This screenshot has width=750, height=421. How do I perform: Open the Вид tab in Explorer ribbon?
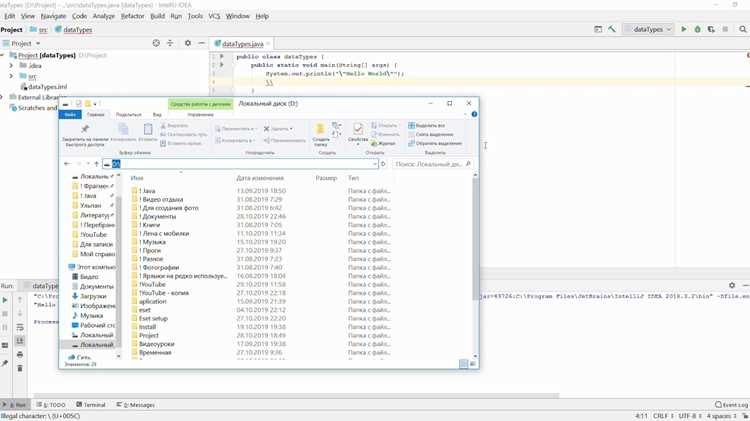tap(157, 115)
